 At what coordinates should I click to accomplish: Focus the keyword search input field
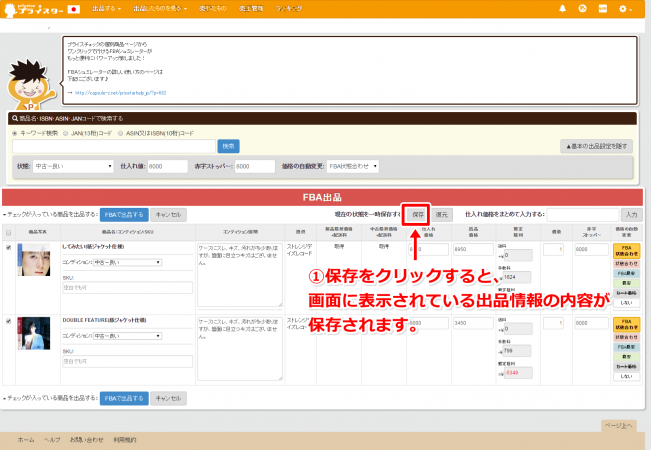(114, 146)
